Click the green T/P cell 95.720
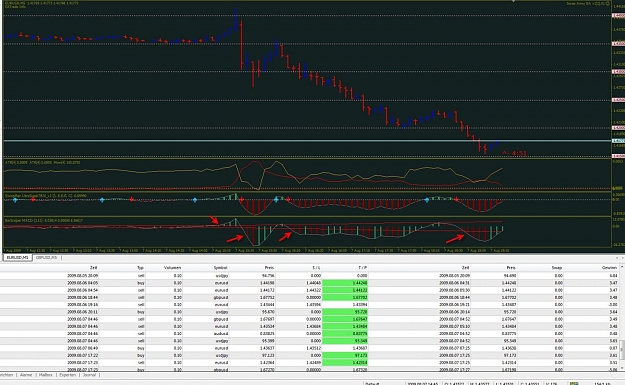This screenshot has height=385, width=625. coord(345,312)
